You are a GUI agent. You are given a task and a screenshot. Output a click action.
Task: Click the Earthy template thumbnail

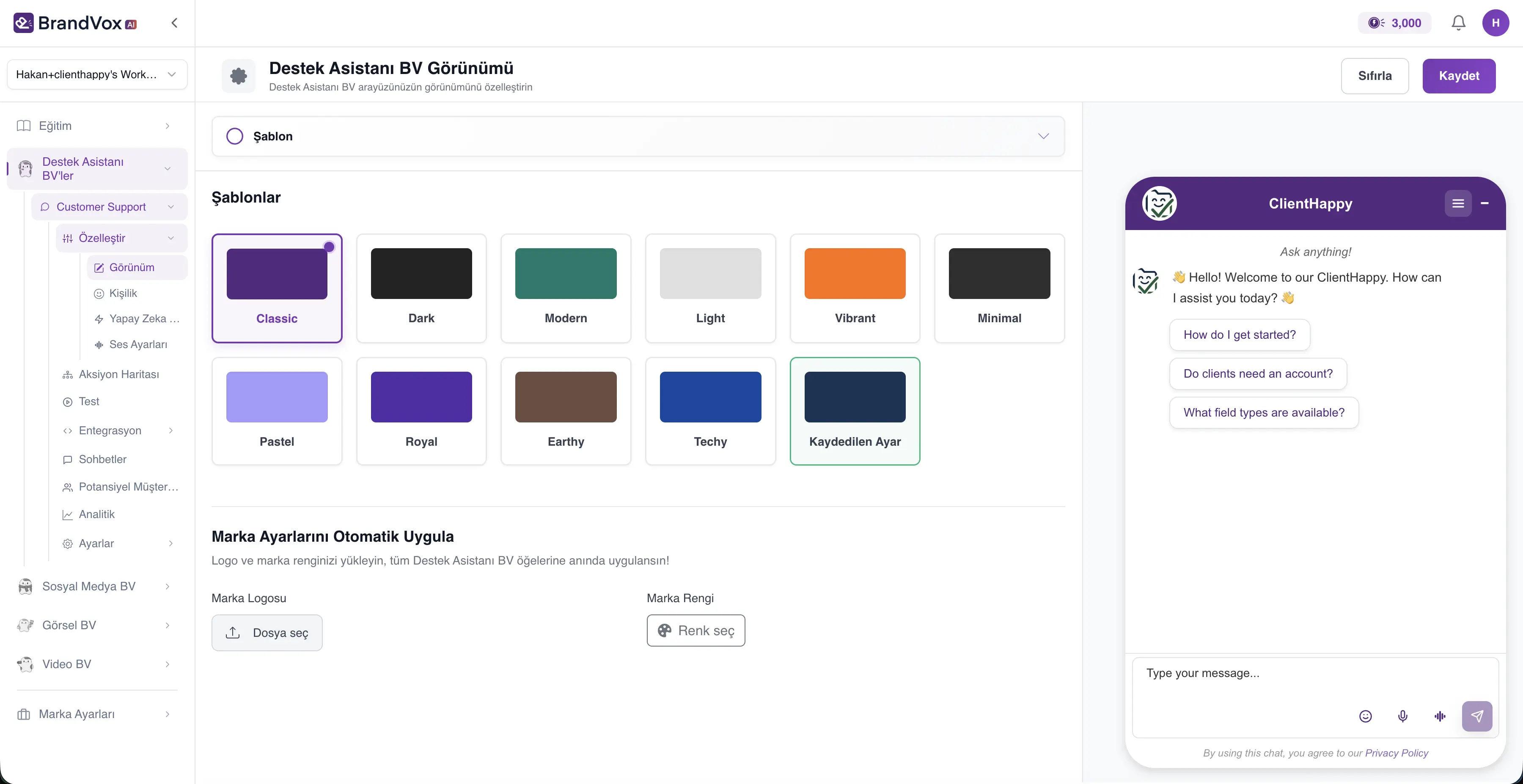pyautogui.click(x=566, y=397)
